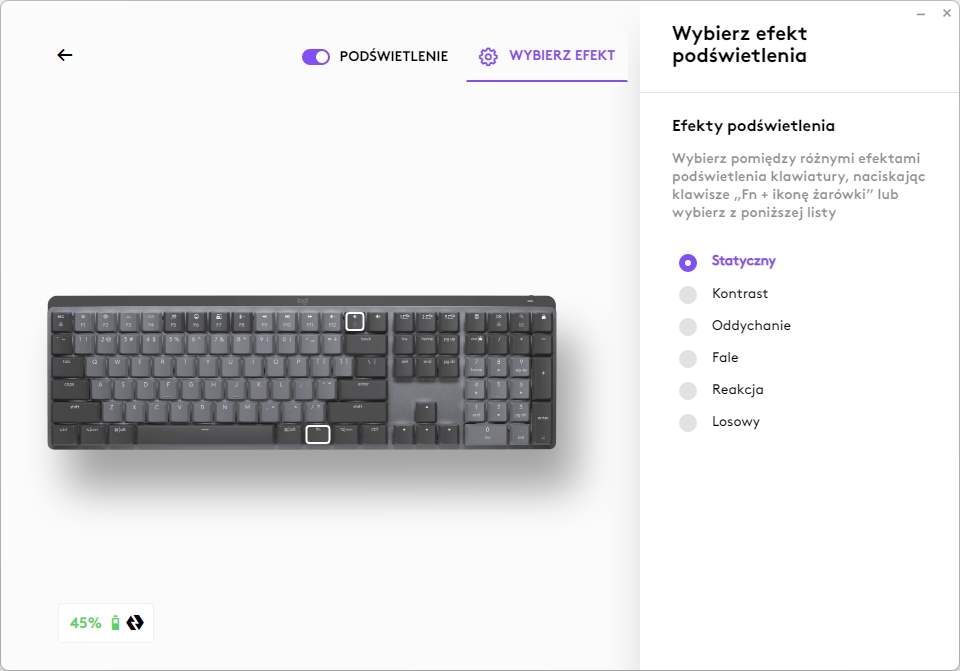960x671 pixels.
Task: Open the Wybierz efekt tab
Action: click(561, 56)
